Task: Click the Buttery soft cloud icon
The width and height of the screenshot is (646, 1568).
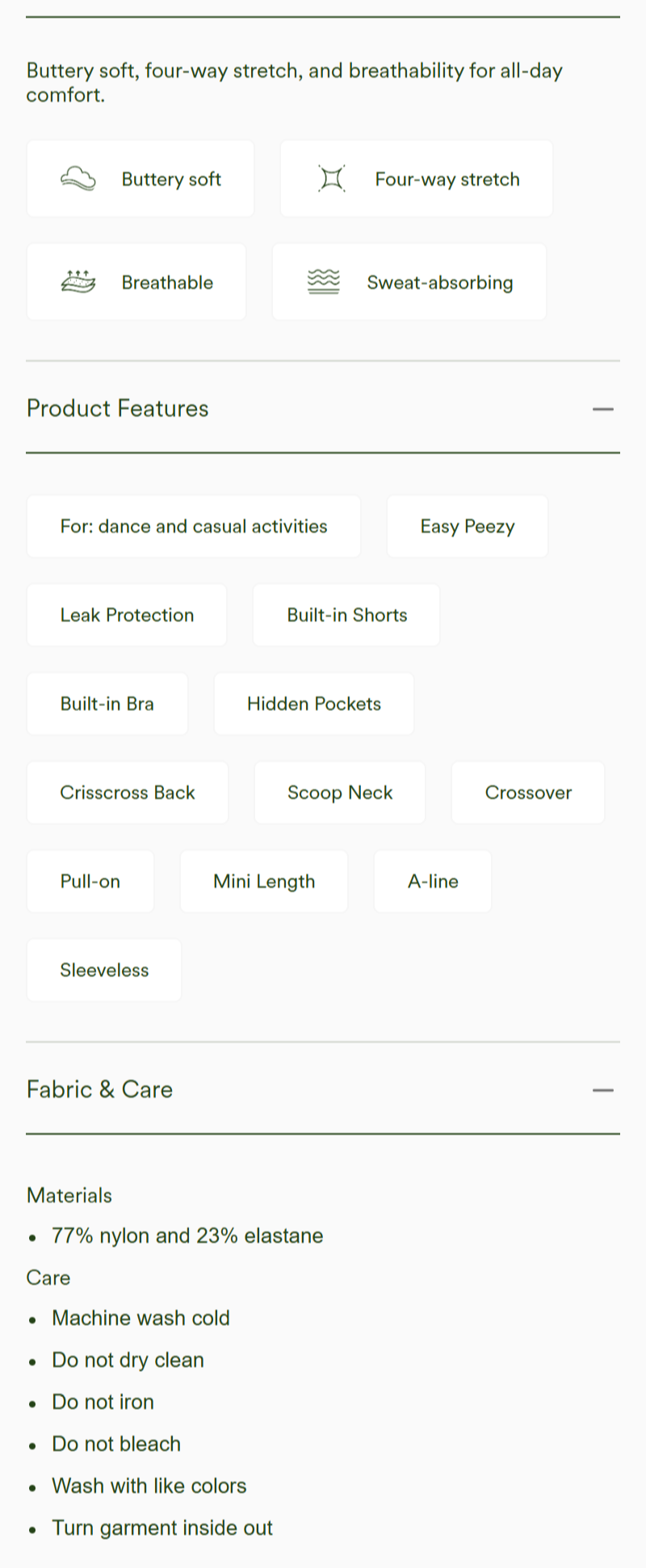Action: [x=78, y=178]
